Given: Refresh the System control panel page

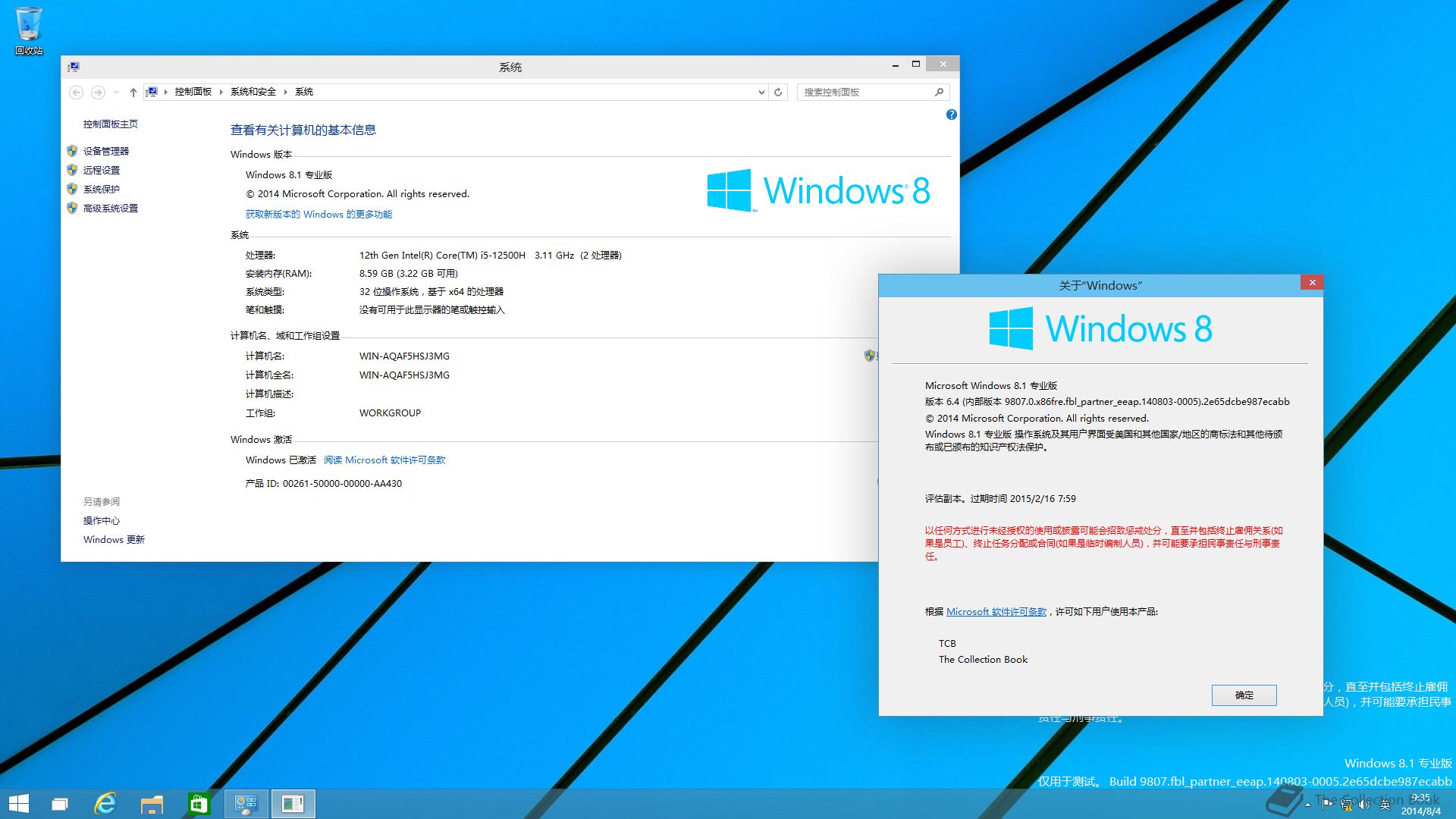Looking at the screenshot, I should click(x=778, y=92).
